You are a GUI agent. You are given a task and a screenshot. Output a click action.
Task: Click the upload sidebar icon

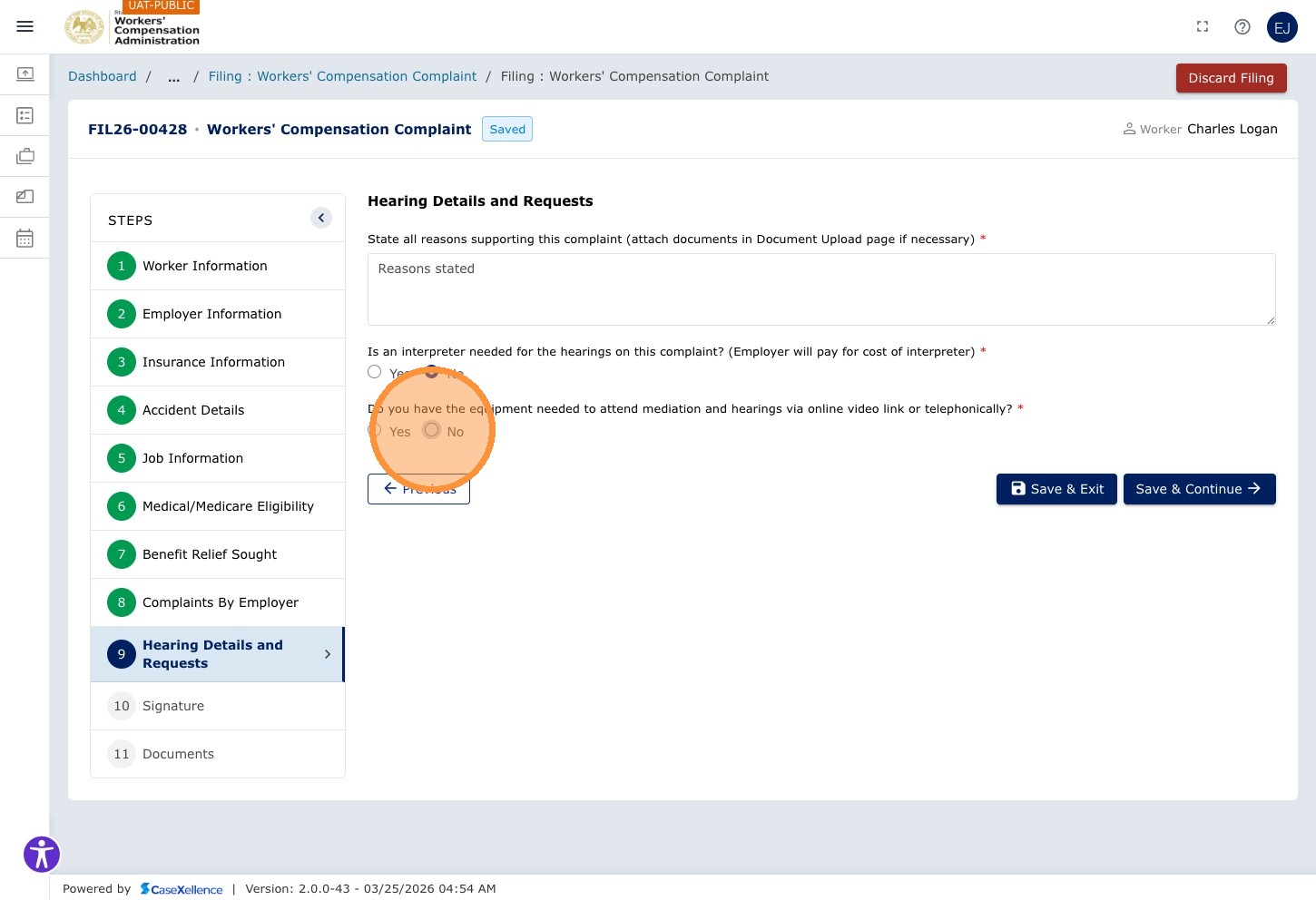25,73
